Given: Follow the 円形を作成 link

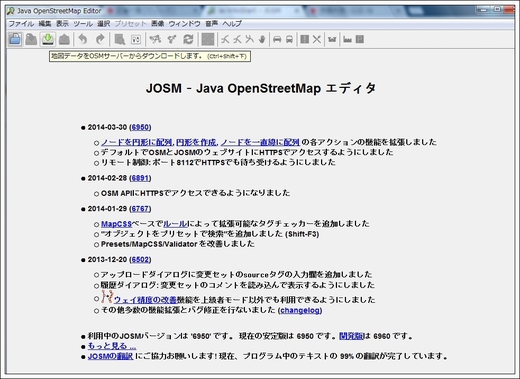Looking at the screenshot, I should (196, 142).
